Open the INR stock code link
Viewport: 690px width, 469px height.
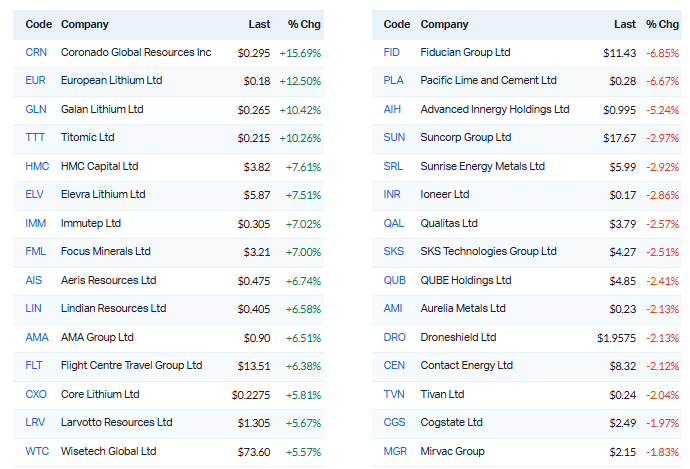click(x=392, y=194)
